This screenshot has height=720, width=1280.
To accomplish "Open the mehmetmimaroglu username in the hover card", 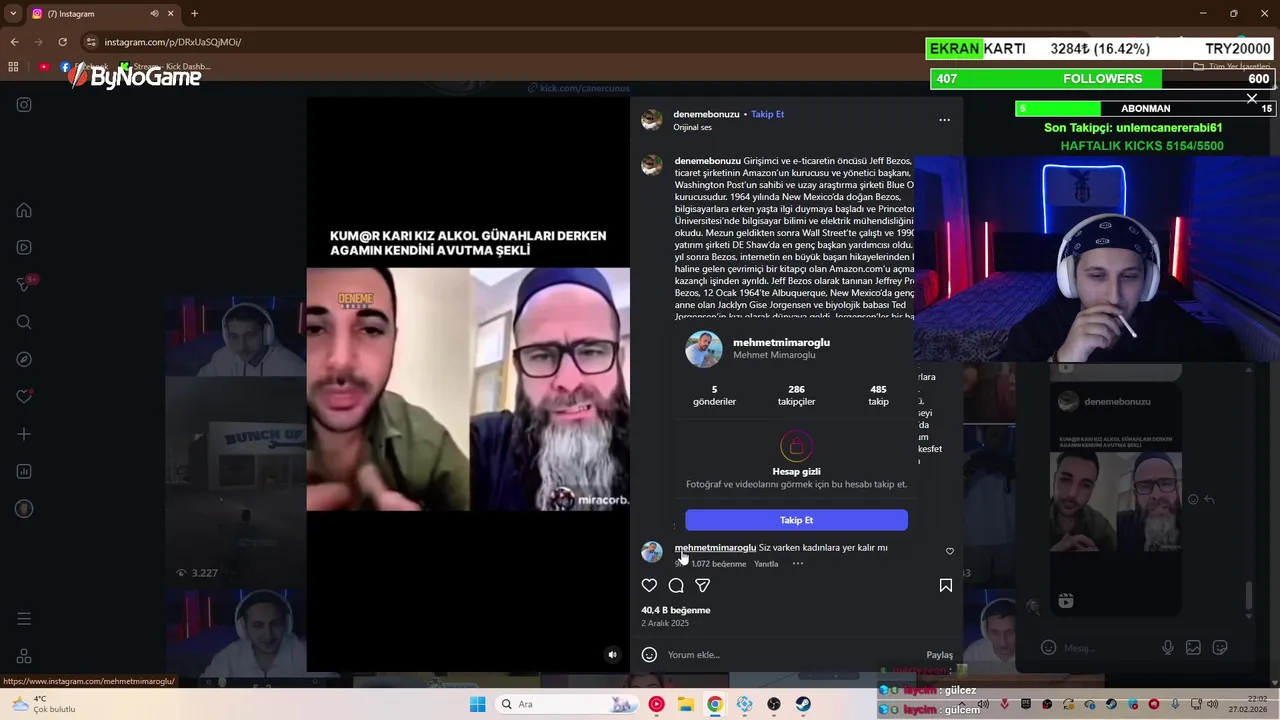I will (x=781, y=343).
